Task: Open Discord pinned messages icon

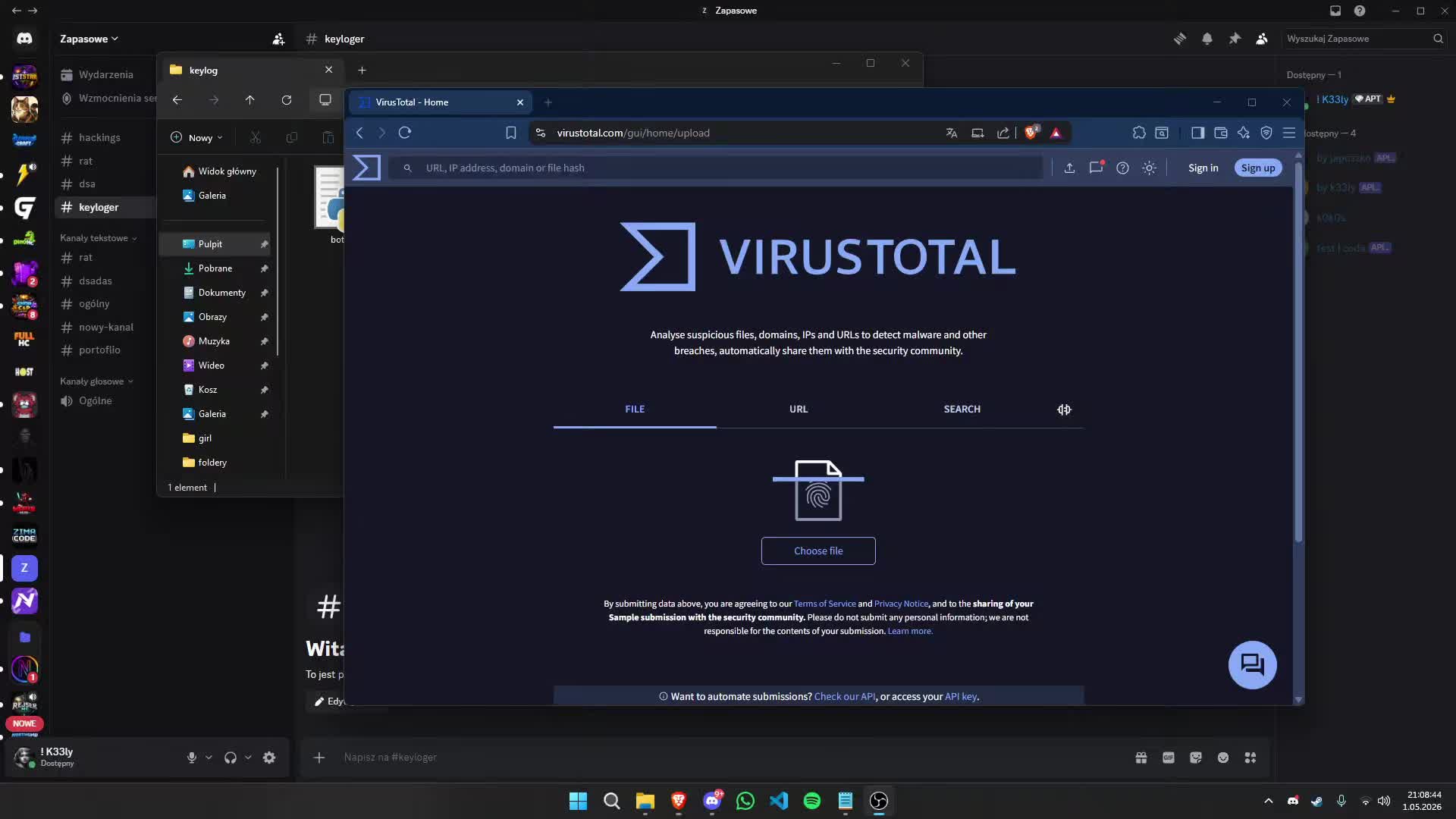Action: [x=1235, y=39]
